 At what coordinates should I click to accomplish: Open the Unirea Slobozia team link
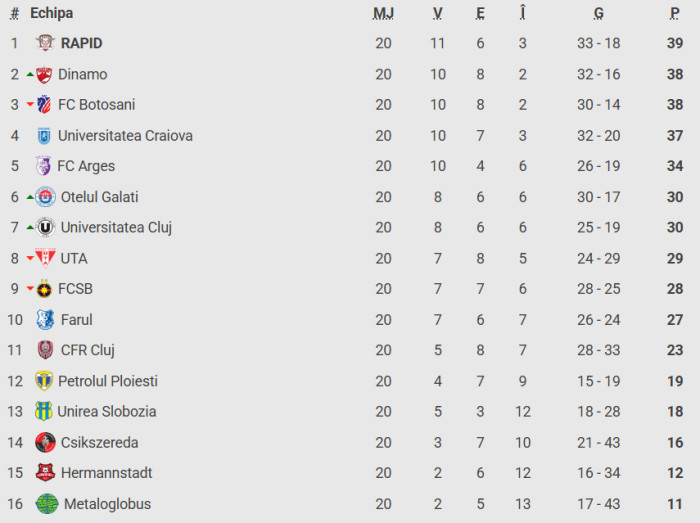tap(107, 411)
